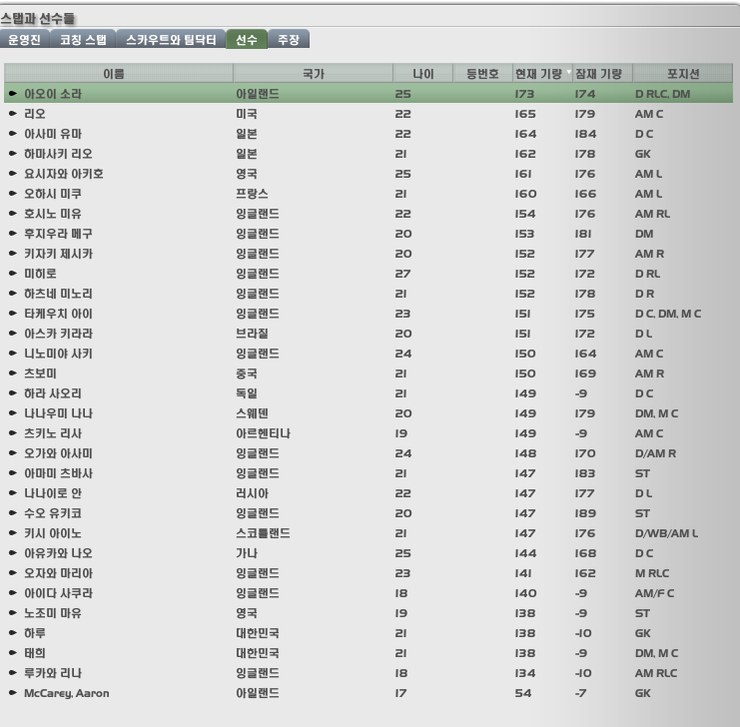Viewport: 740px width, 727px height.
Task: Click the arrow bullet beside 수오 유키코
Action: tap(13, 513)
